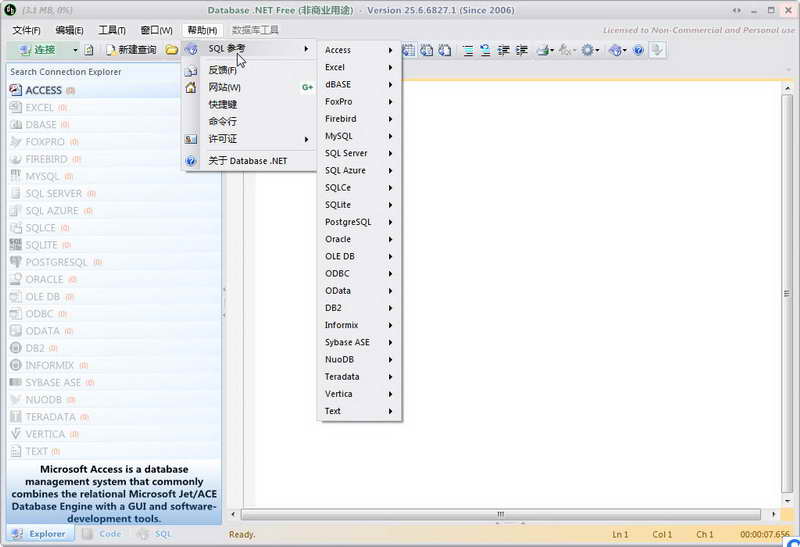Click the 连接 connect toolbar button
This screenshot has width=800, height=547.
click(38, 50)
